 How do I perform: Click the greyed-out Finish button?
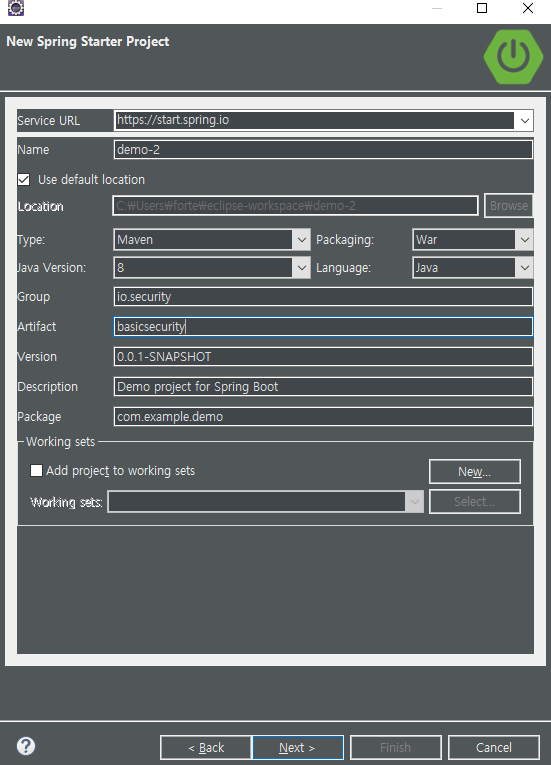point(396,747)
